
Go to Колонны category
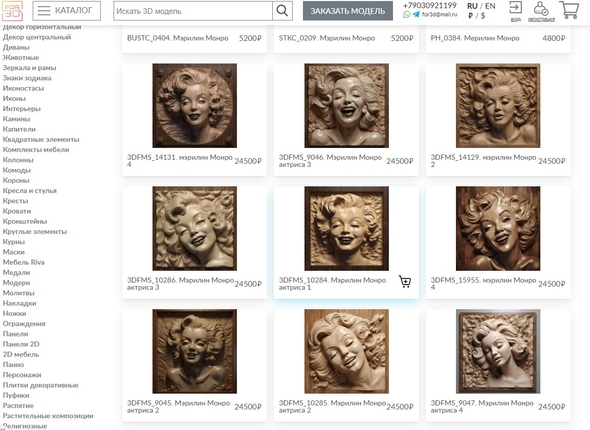18,160
